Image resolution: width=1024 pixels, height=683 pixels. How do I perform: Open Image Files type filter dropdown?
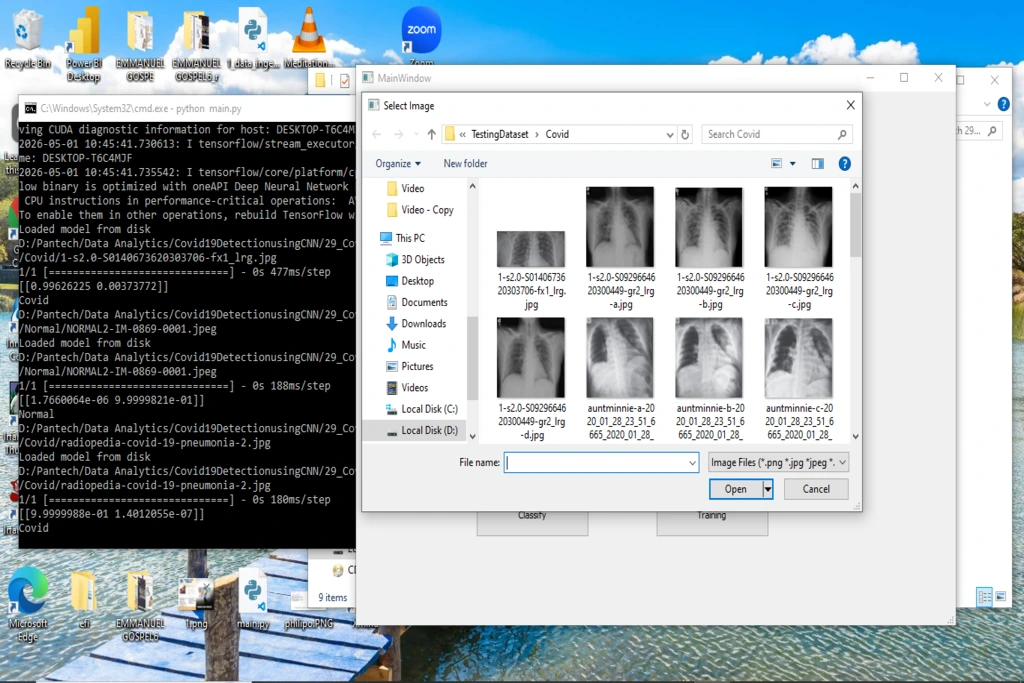click(x=778, y=463)
